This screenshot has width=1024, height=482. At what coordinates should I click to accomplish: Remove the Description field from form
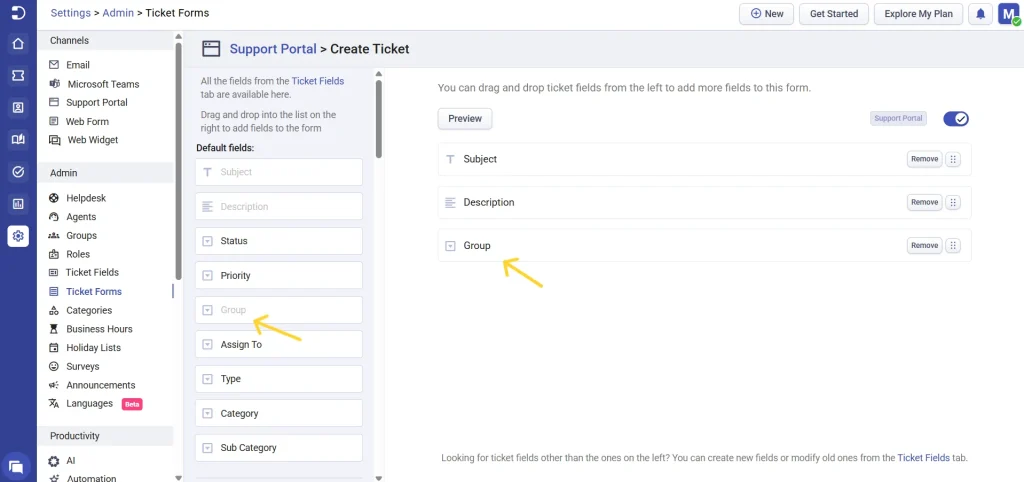(x=924, y=202)
